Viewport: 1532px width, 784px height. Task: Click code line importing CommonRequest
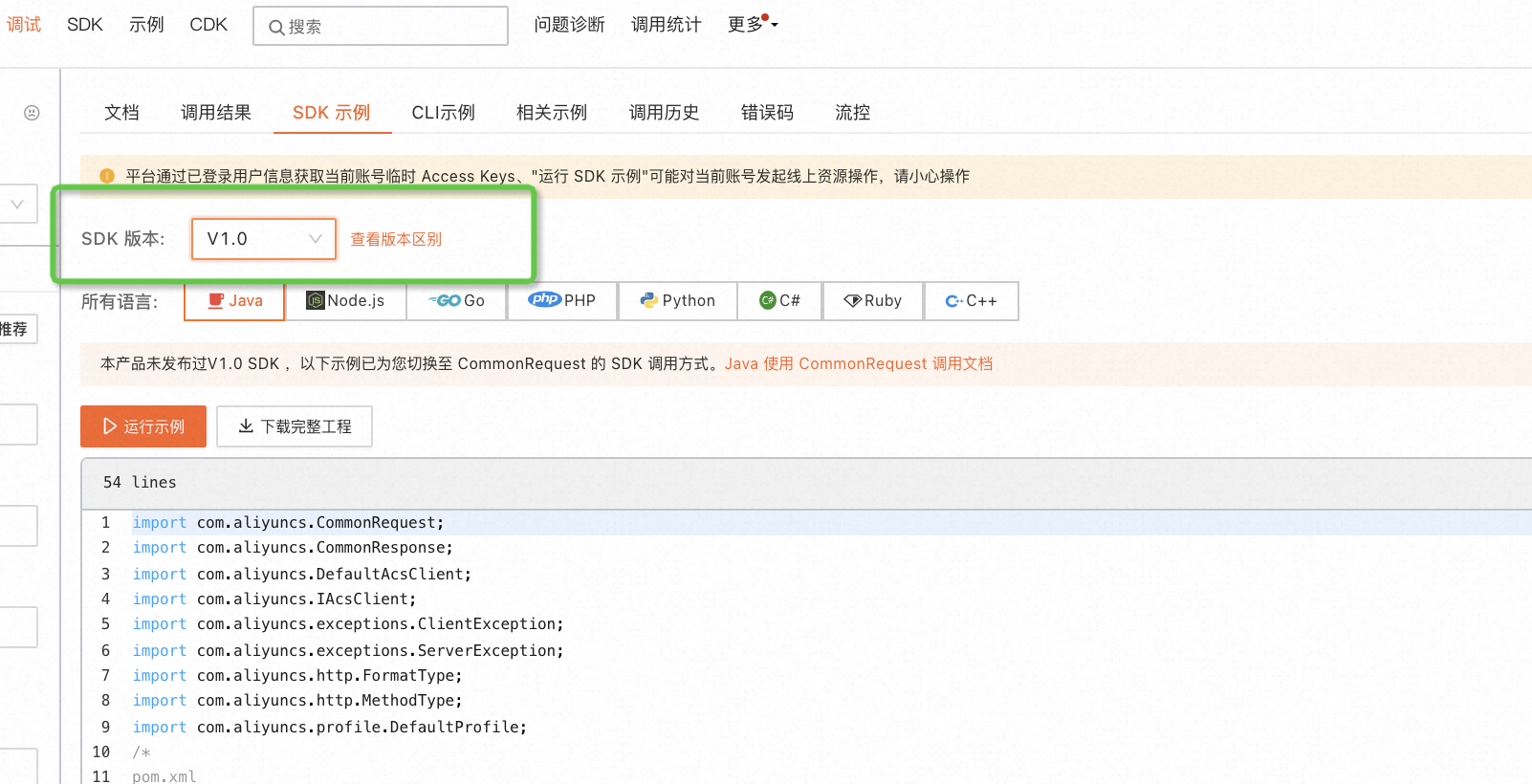point(288,523)
